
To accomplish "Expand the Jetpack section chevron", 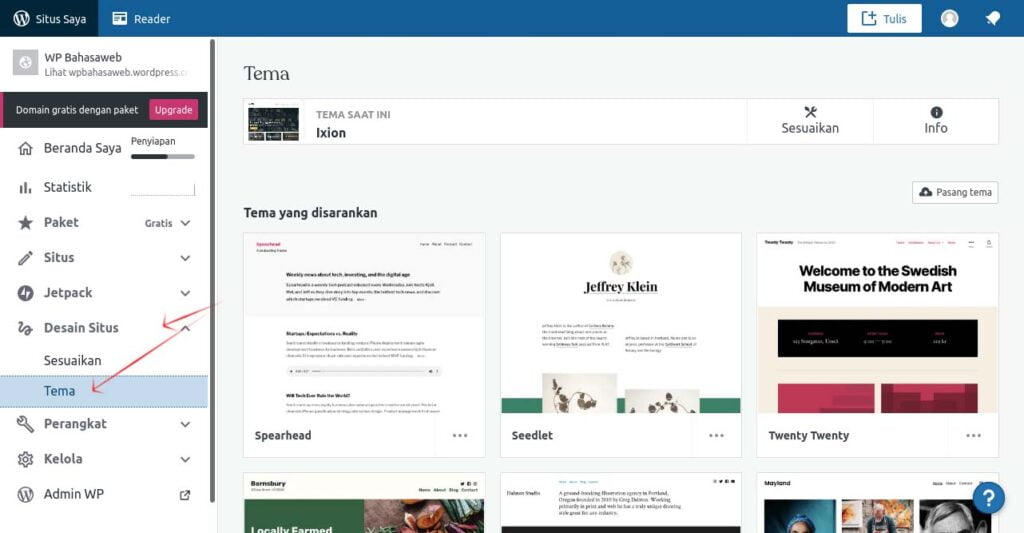I will [185, 293].
